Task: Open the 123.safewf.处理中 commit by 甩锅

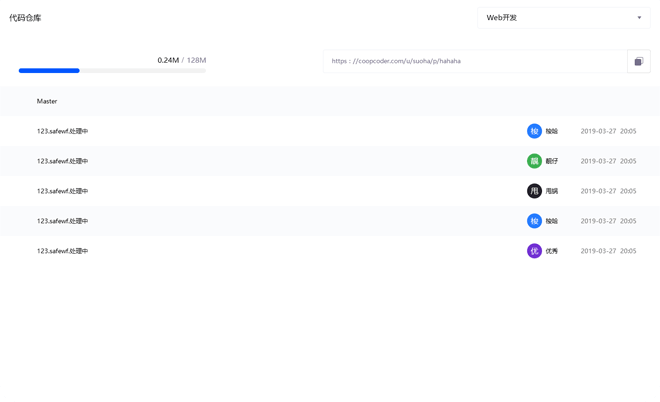Action: pos(62,191)
